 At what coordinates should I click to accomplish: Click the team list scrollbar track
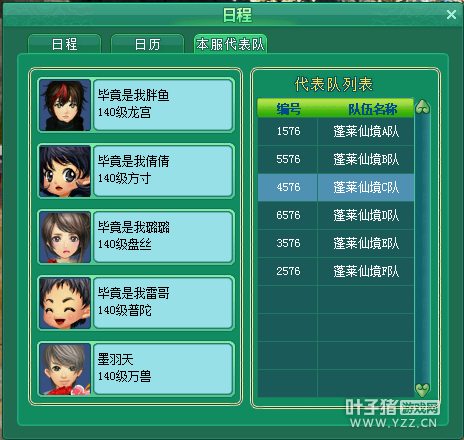click(x=422, y=248)
